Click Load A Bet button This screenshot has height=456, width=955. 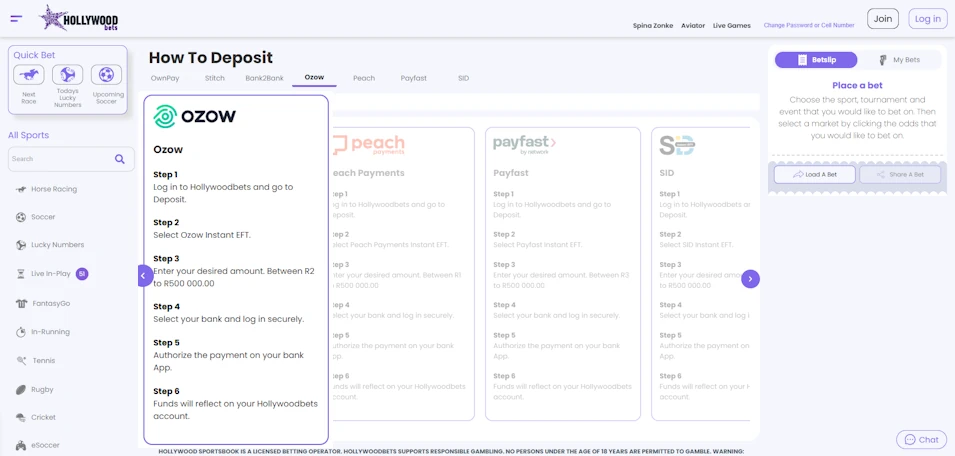click(815, 175)
